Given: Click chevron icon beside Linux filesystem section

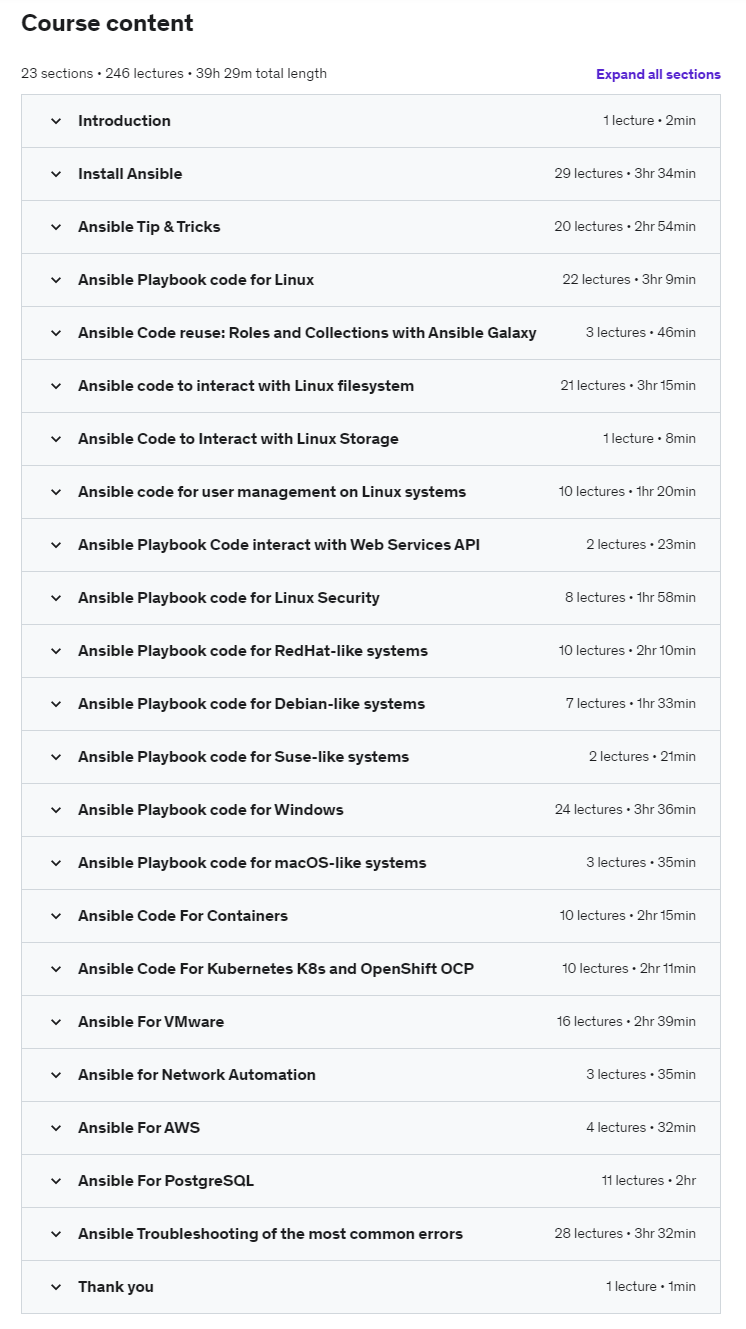Looking at the screenshot, I should coord(56,386).
